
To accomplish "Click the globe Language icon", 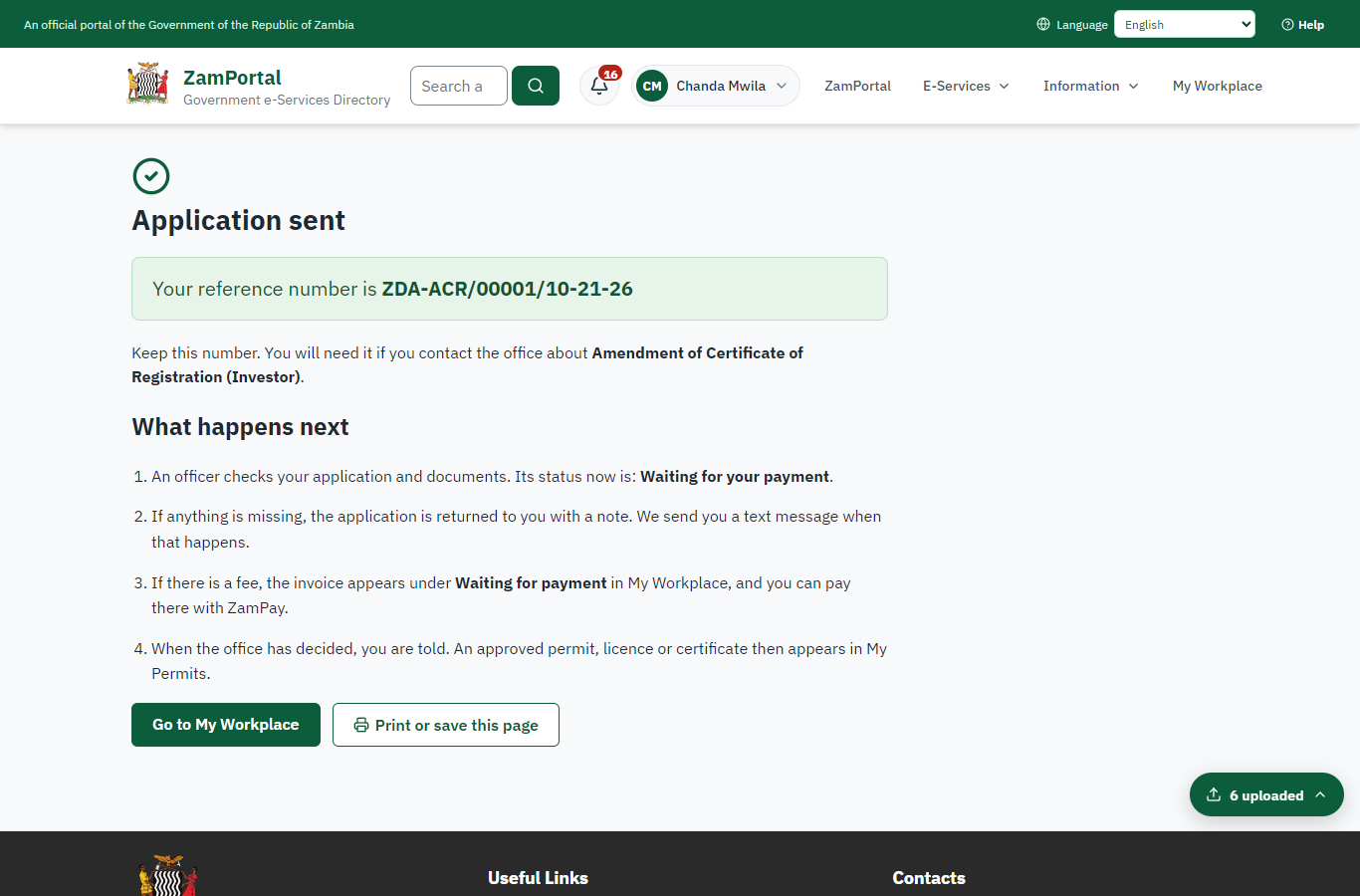I will [x=1043, y=24].
